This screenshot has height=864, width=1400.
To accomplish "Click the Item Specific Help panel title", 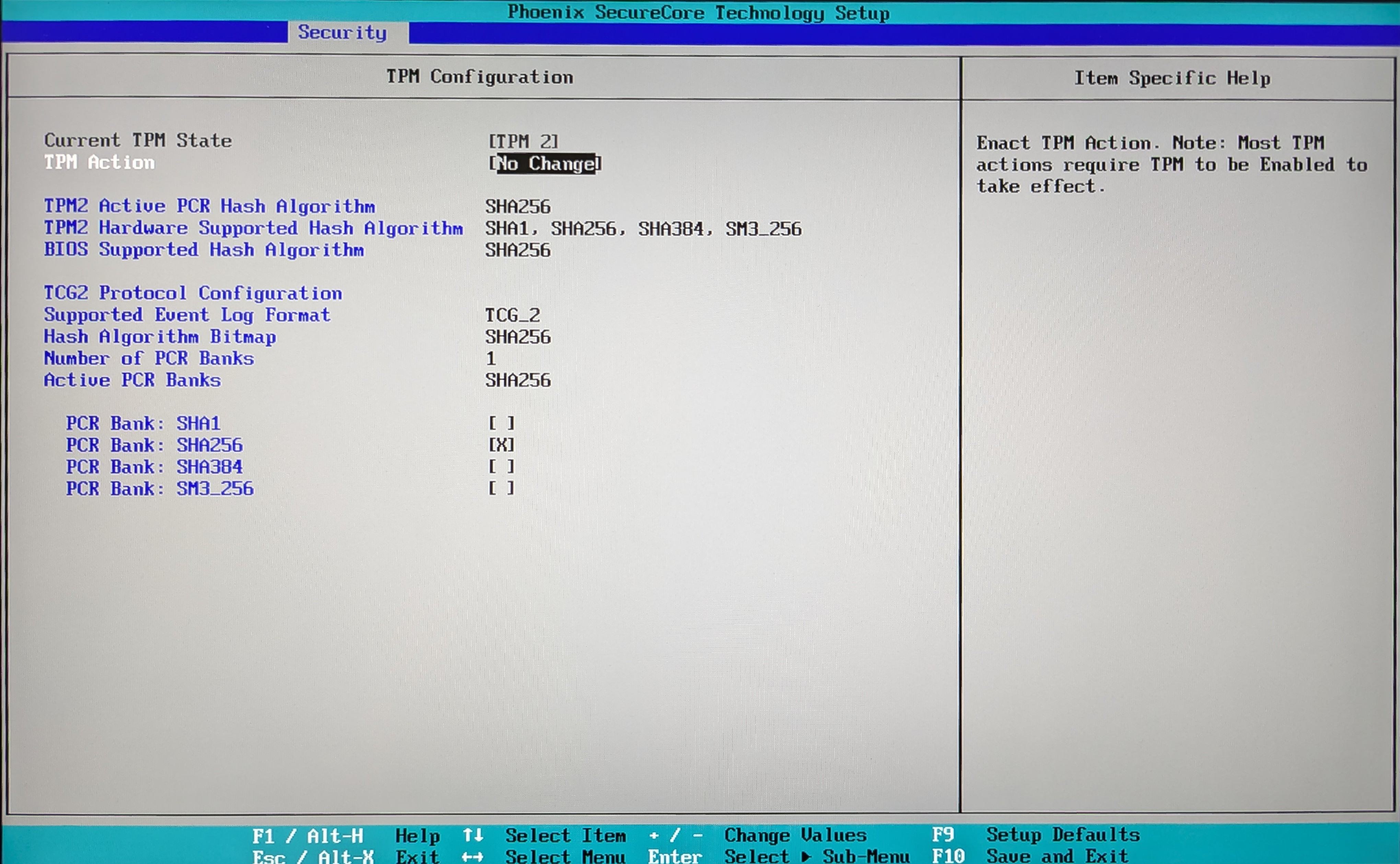I will click(1172, 78).
